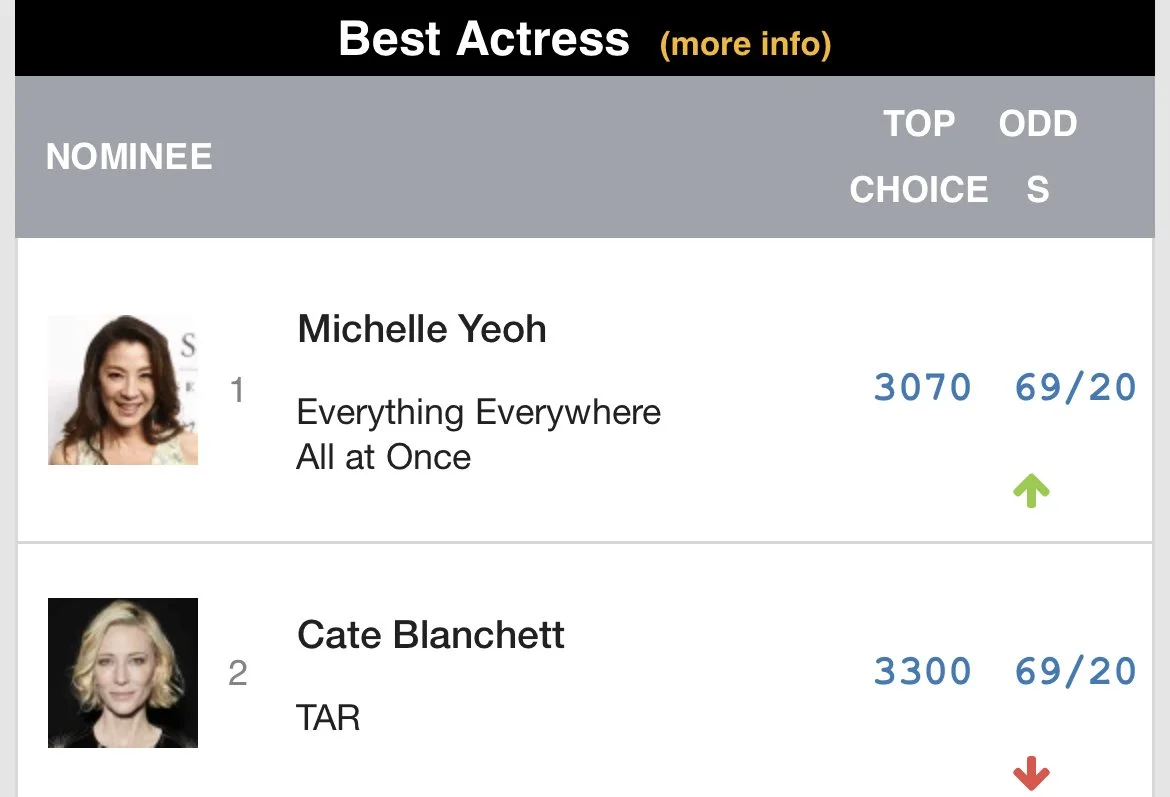Select the red down arrow icon
The width and height of the screenshot is (1170, 797).
coord(1031,773)
